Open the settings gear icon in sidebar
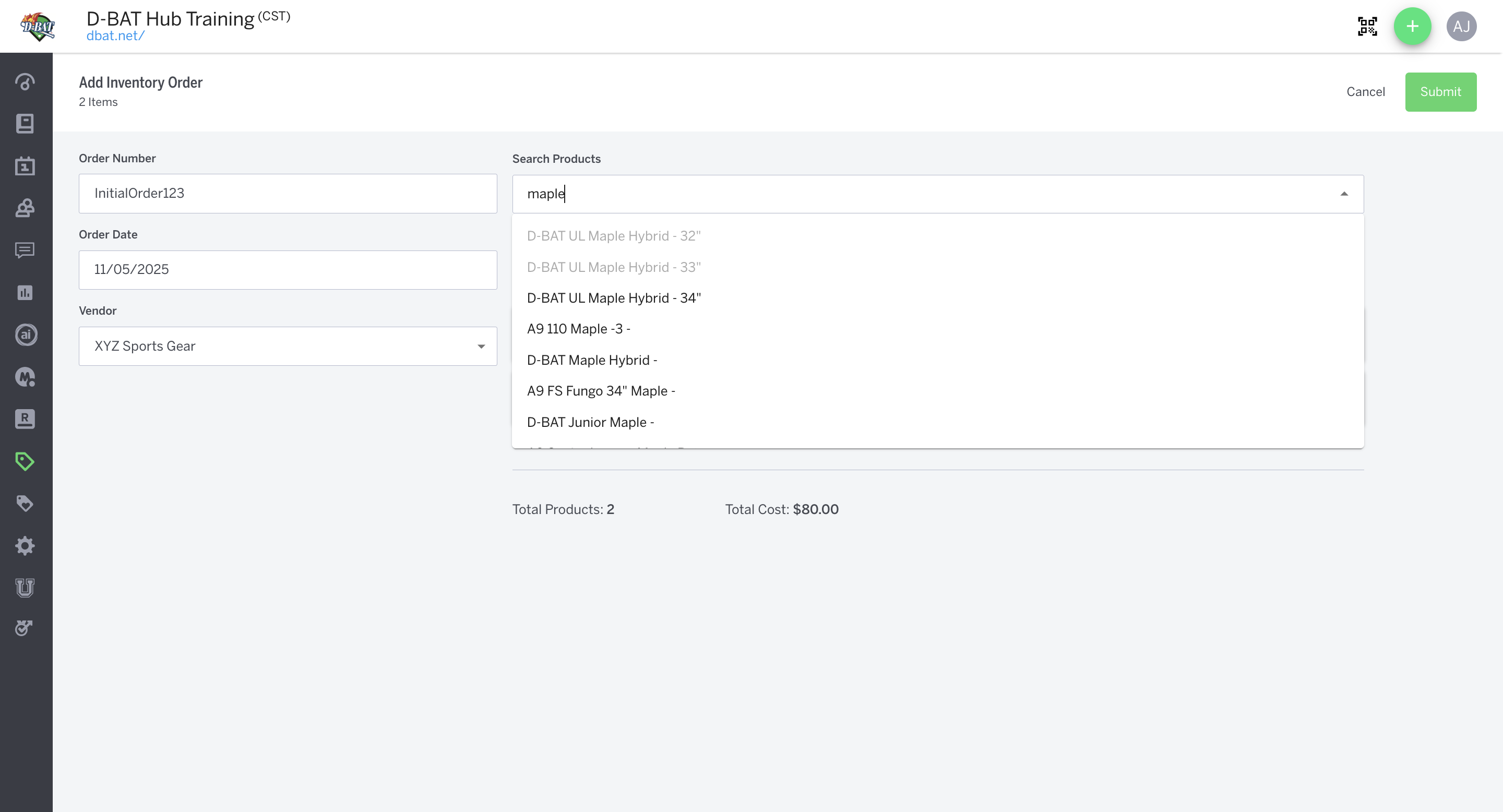 coord(25,546)
